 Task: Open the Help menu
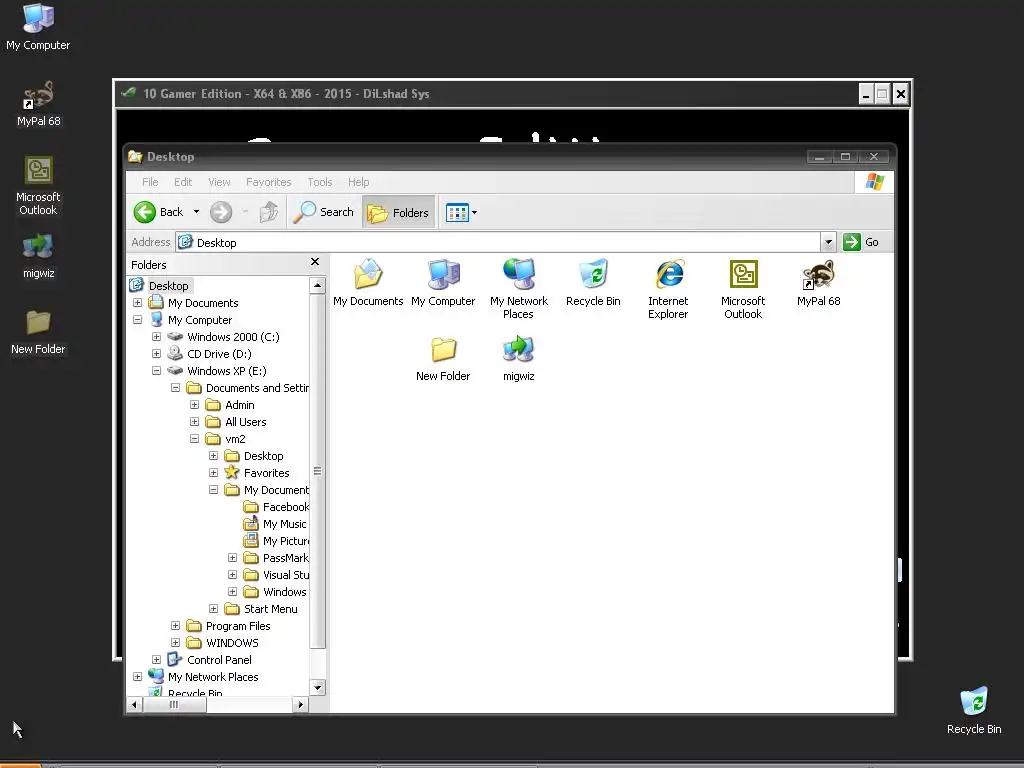359,182
